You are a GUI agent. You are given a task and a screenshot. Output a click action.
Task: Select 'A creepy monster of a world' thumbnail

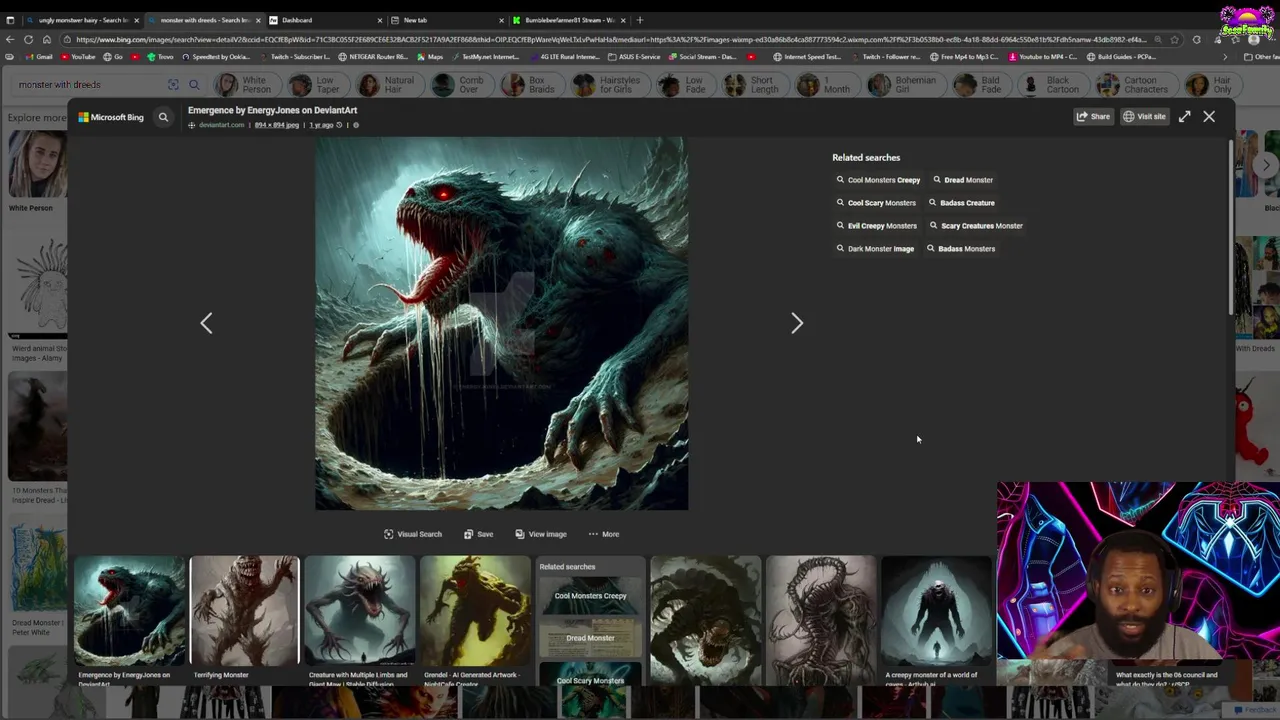936,611
